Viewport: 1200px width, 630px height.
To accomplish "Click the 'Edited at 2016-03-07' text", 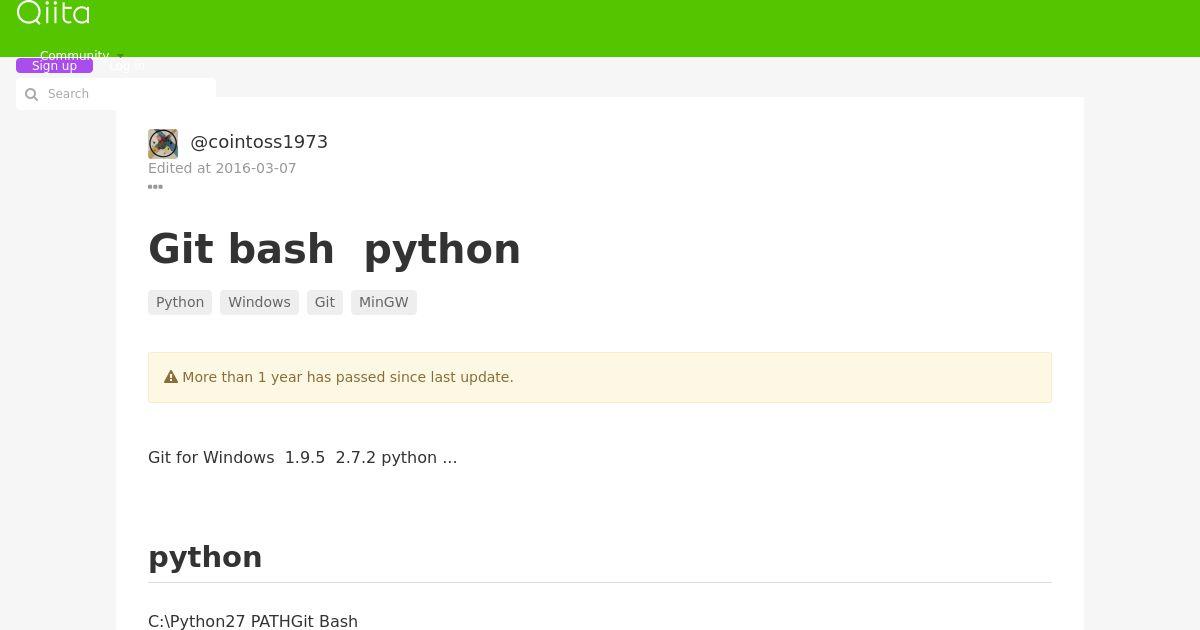I will (222, 168).
